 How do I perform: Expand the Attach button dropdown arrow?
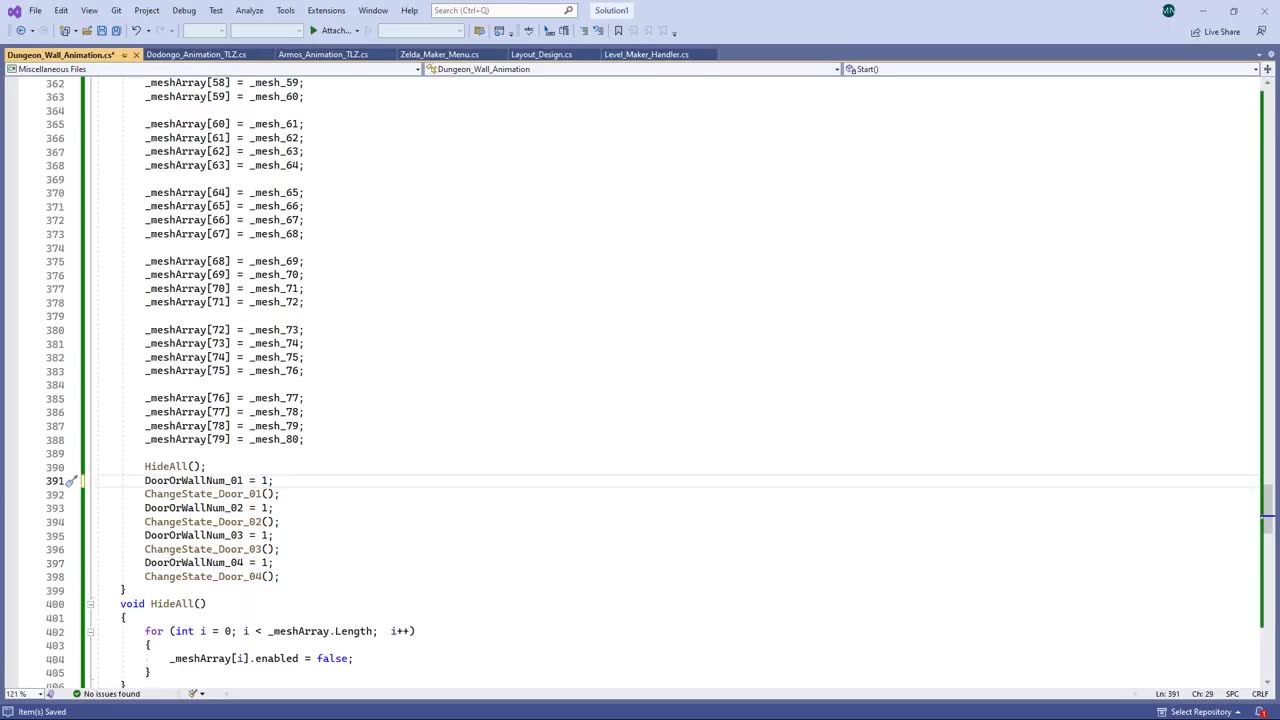pos(357,31)
